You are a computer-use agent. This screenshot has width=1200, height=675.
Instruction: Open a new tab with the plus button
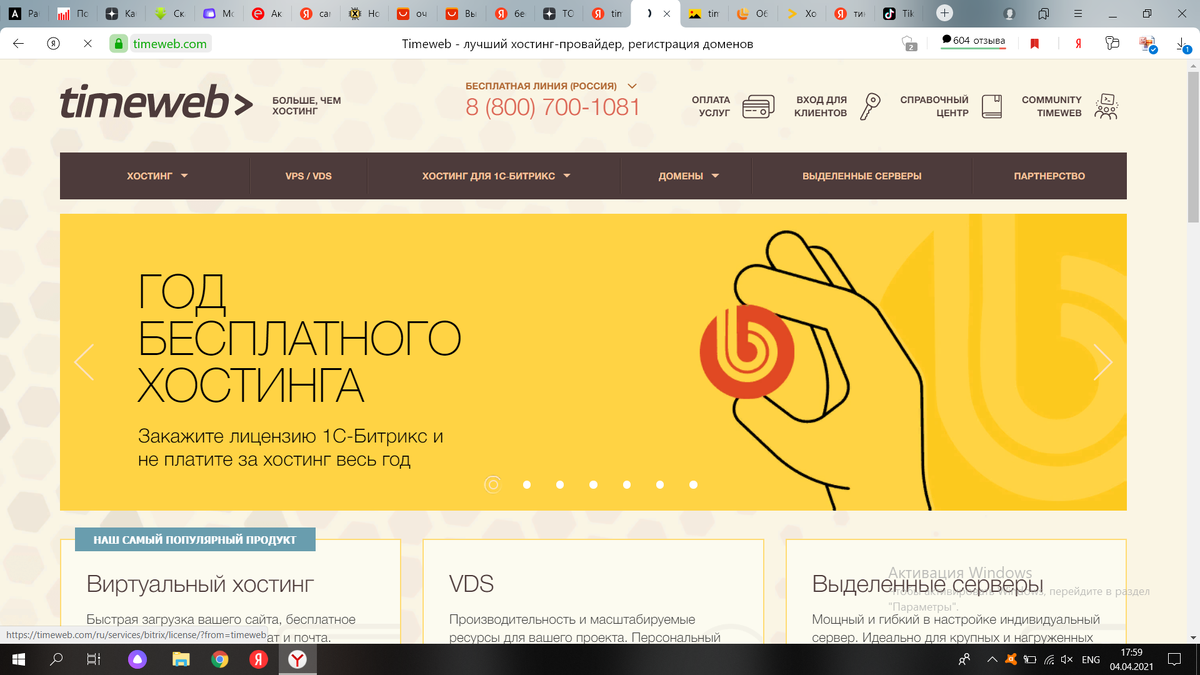pos(944,14)
